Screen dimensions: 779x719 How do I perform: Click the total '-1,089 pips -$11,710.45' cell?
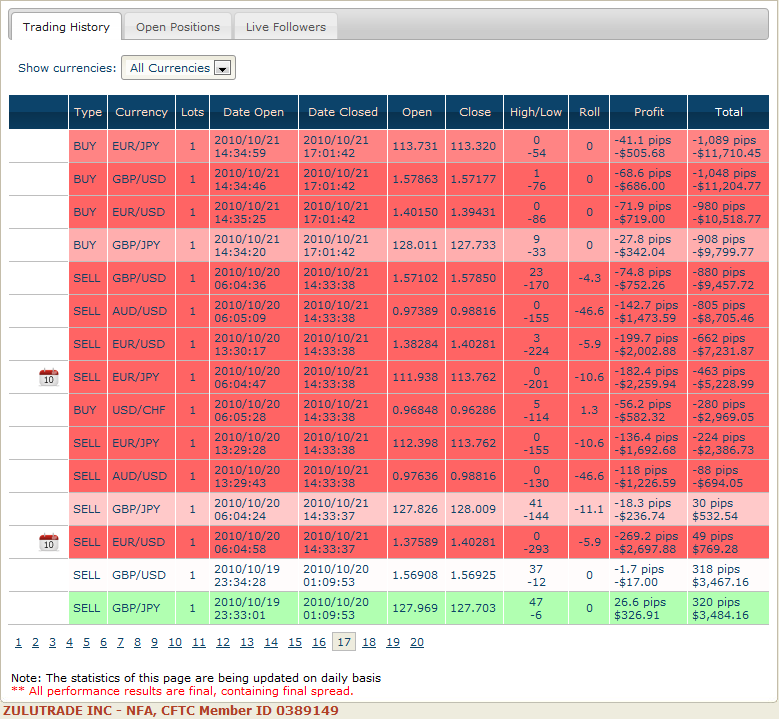click(x=728, y=147)
